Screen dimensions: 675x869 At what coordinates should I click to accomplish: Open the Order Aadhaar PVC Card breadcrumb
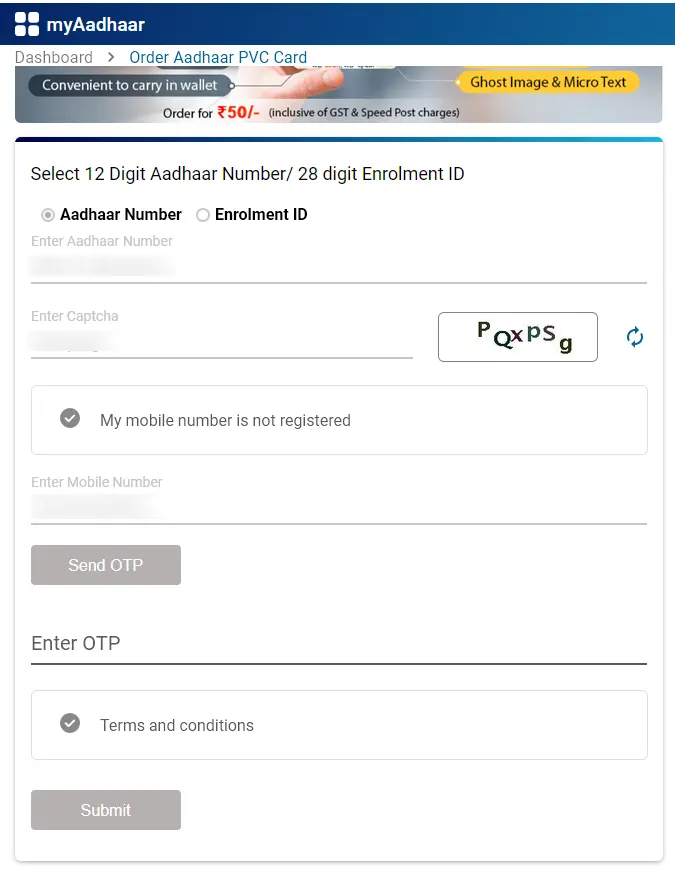point(218,57)
